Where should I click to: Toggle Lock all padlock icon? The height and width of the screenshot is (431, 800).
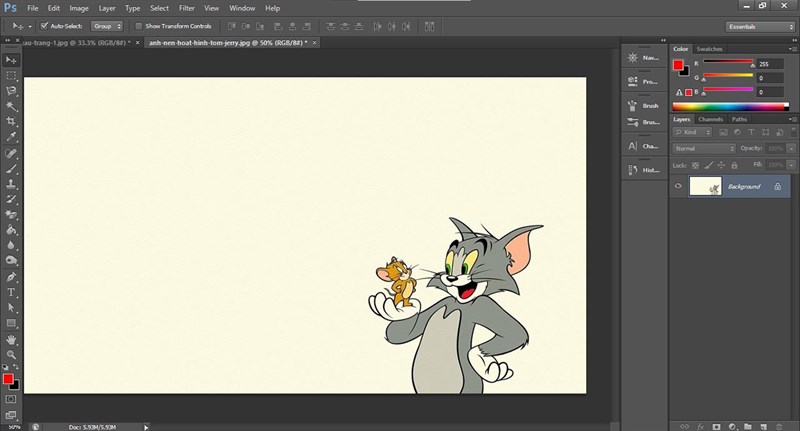(734, 165)
